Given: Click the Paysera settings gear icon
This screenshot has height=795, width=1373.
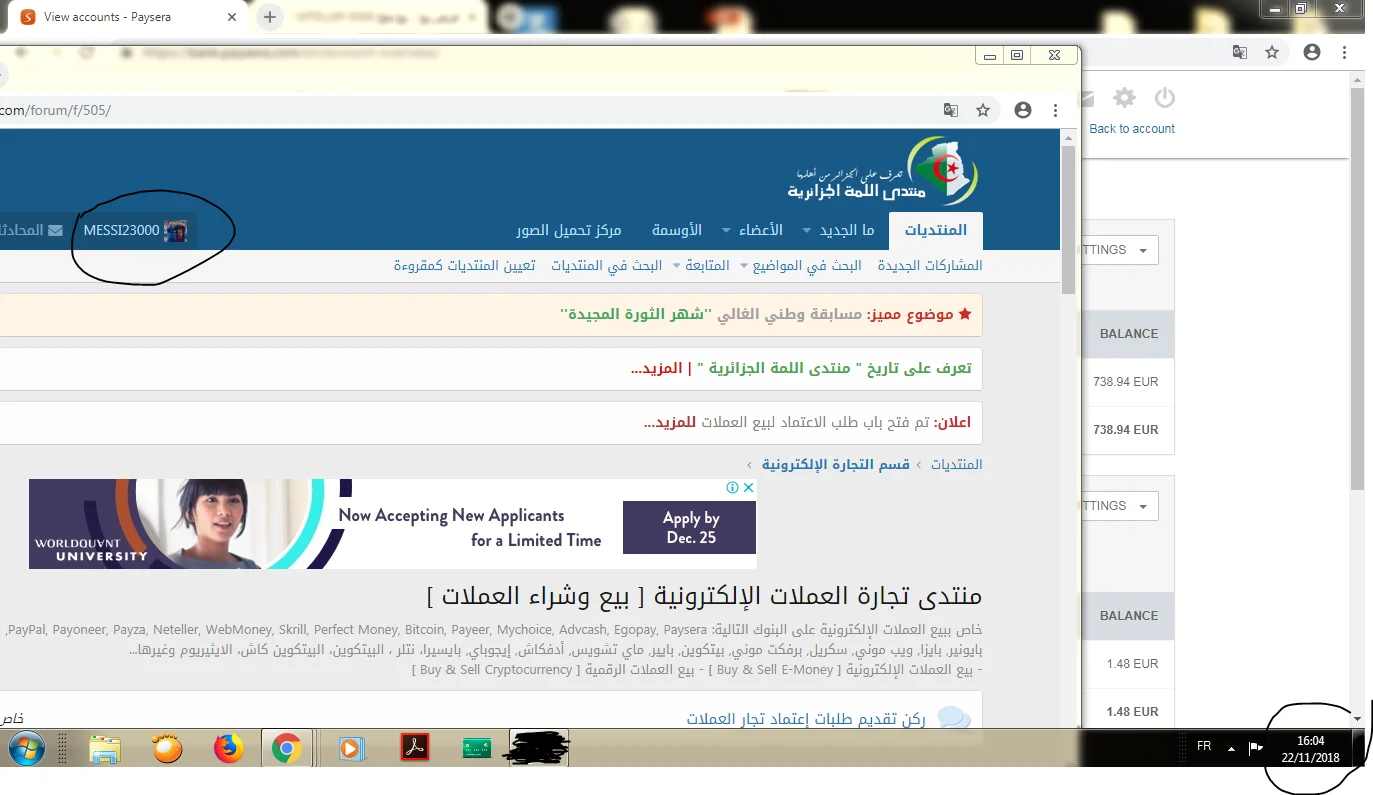Looking at the screenshot, I should click(1125, 98).
